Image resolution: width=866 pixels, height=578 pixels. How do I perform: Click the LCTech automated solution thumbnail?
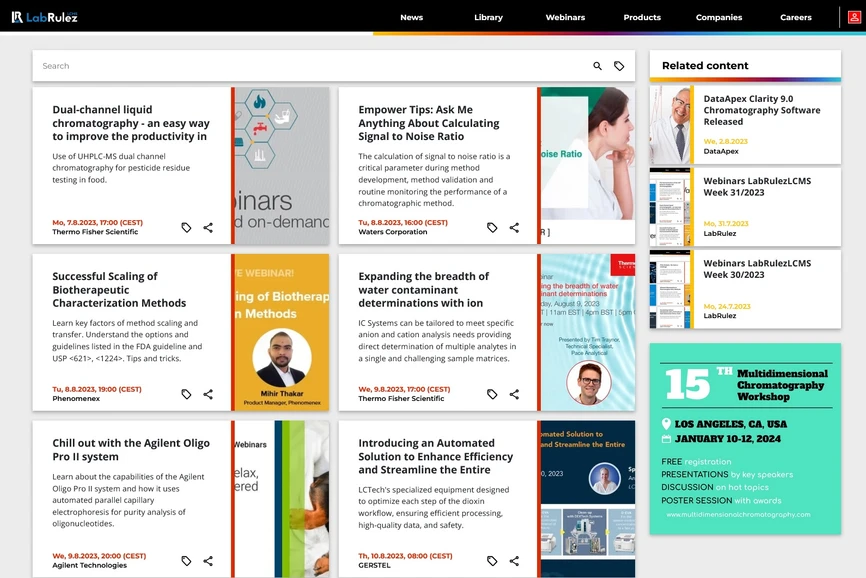(588, 499)
